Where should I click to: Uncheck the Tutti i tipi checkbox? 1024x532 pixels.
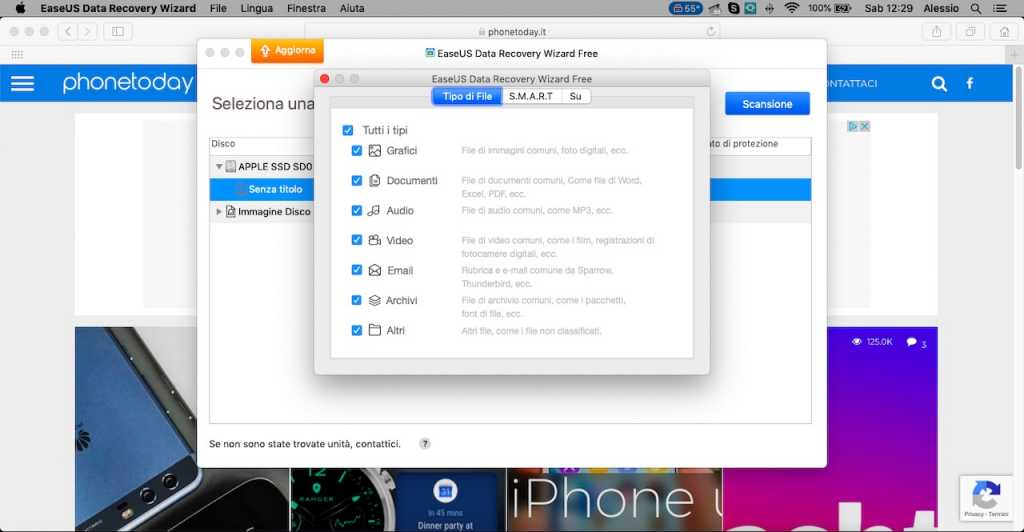click(x=348, y=131)
